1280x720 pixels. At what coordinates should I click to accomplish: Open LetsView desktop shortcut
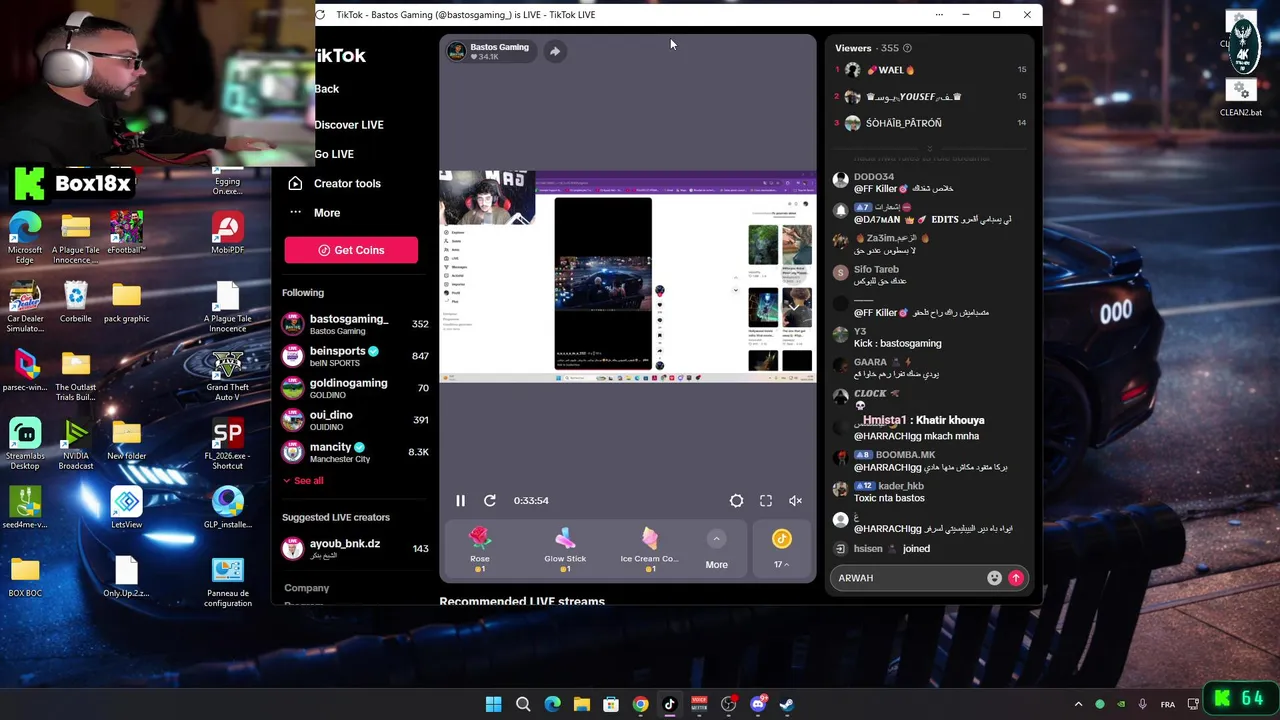pos(126,508)
